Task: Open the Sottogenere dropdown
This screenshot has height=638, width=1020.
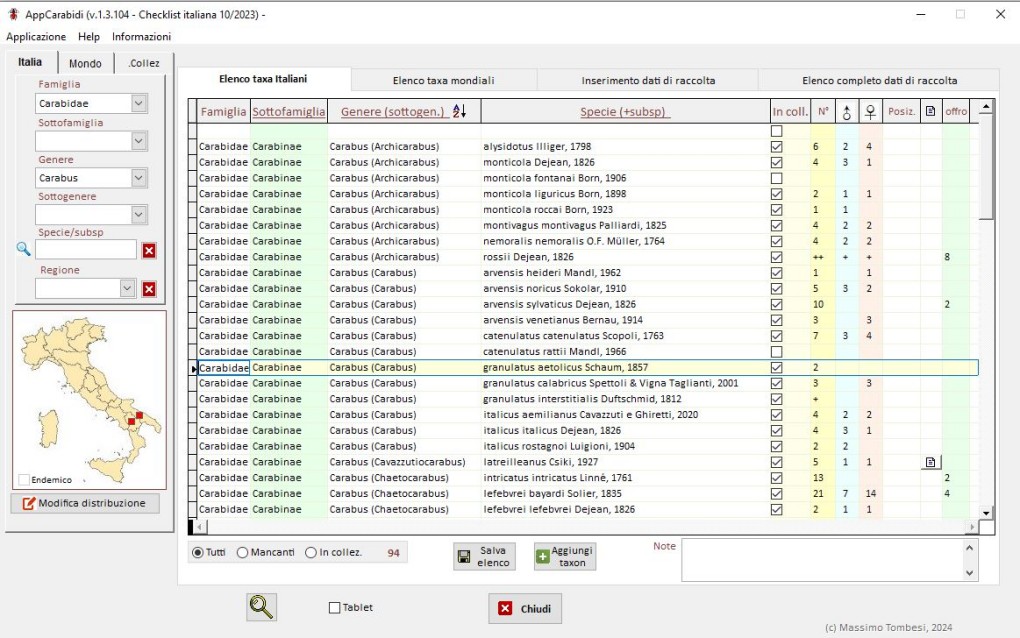Action: pos(139,215)
